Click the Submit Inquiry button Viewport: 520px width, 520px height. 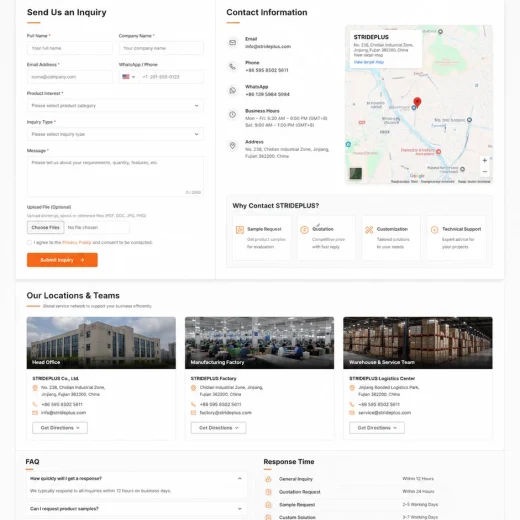pyautogui.click(x=62, y=260)
